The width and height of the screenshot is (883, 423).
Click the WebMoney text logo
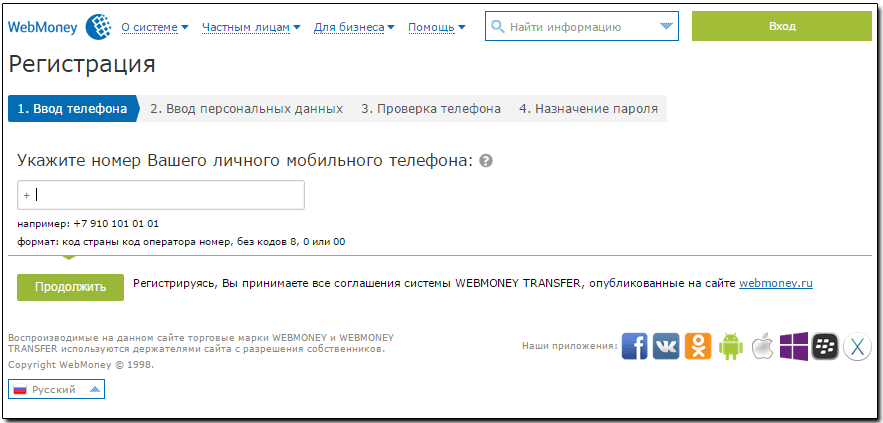[x=43, y=27]
